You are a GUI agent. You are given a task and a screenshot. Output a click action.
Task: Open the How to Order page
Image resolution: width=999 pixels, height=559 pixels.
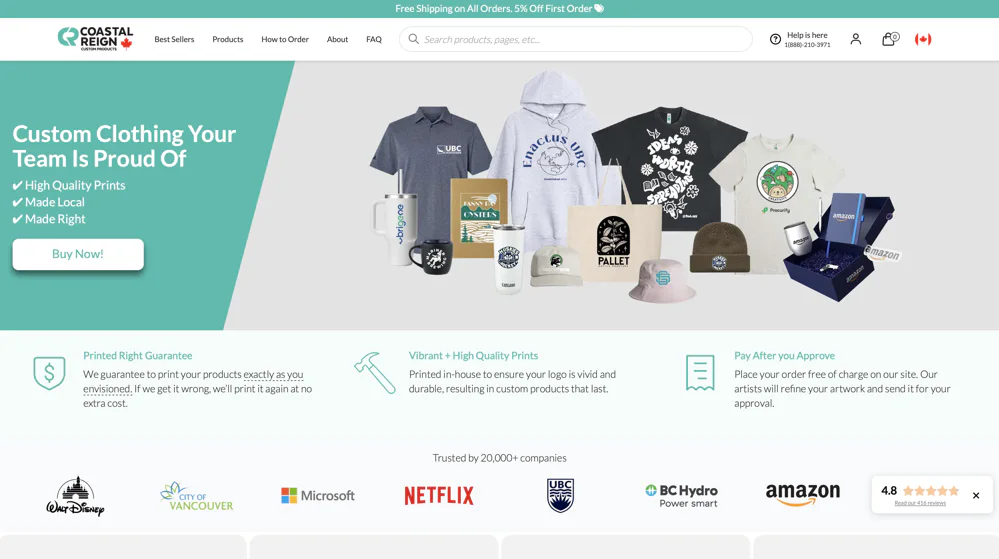click(x=285, y=40)
